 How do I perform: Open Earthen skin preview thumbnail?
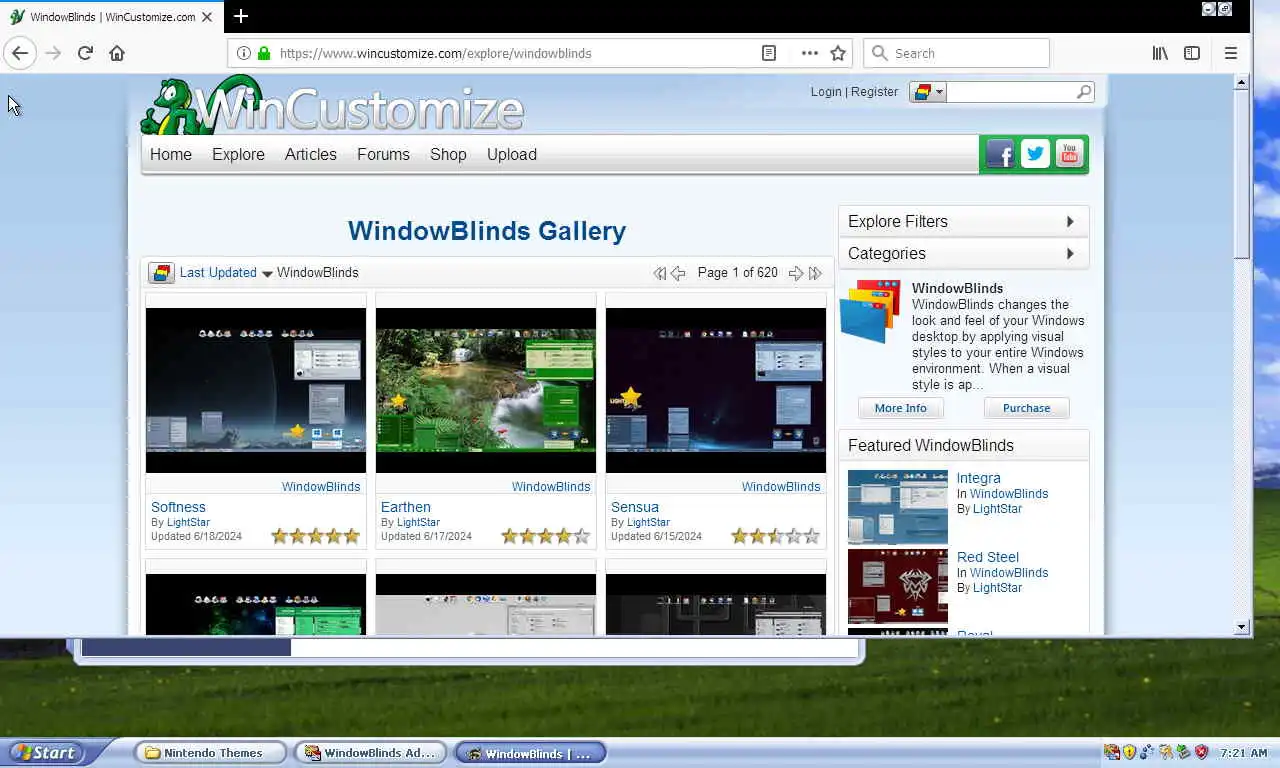click(486, 390)
